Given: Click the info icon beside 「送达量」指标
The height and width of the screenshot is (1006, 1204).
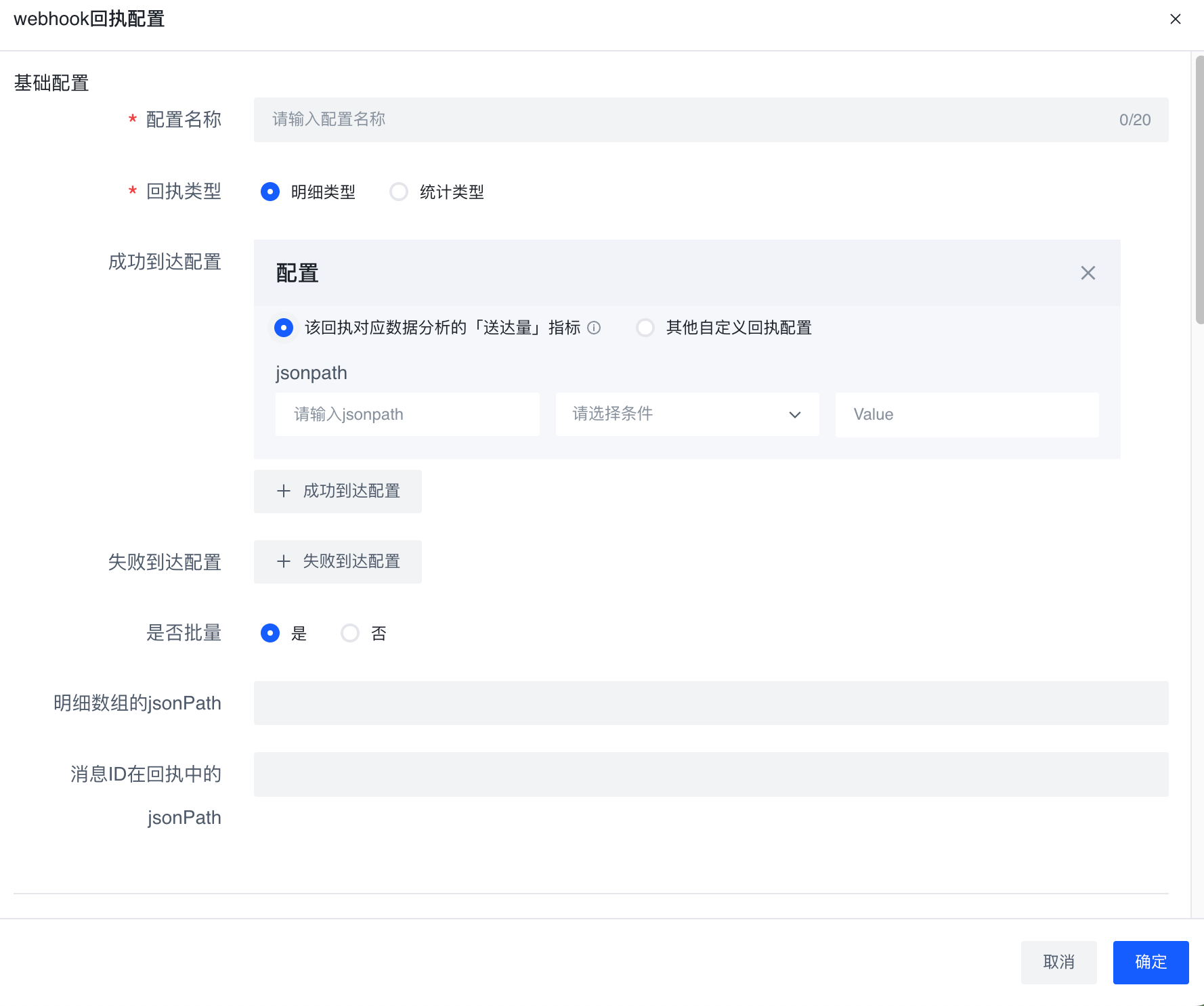Looking at the screenshot, I should 594,328.
